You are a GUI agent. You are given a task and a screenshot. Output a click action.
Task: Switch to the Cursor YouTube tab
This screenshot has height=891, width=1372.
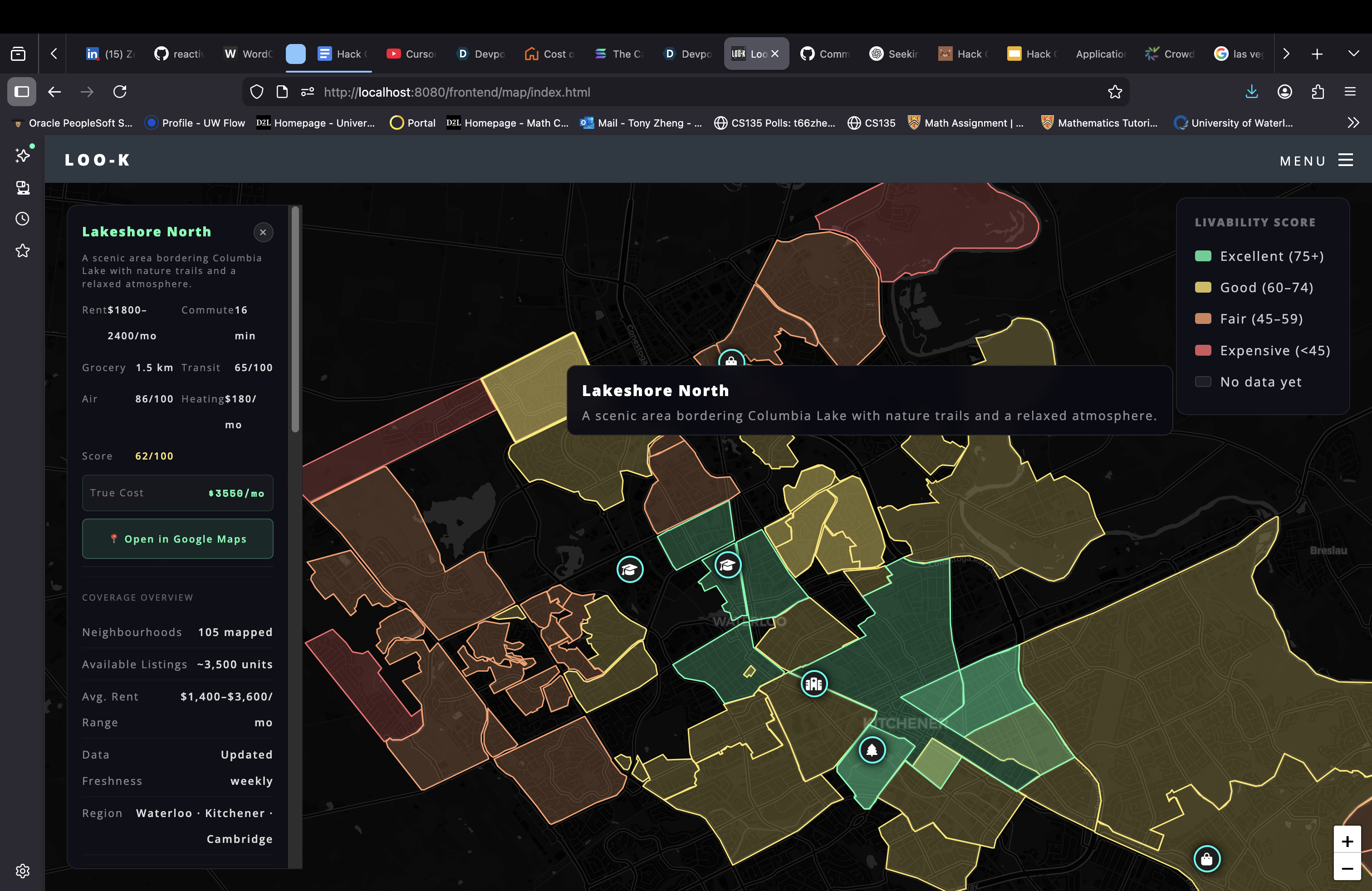point(412,54)
